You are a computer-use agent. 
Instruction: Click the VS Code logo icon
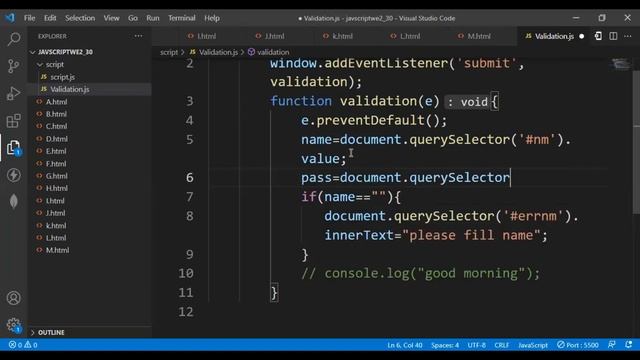(x=10, y=18)
